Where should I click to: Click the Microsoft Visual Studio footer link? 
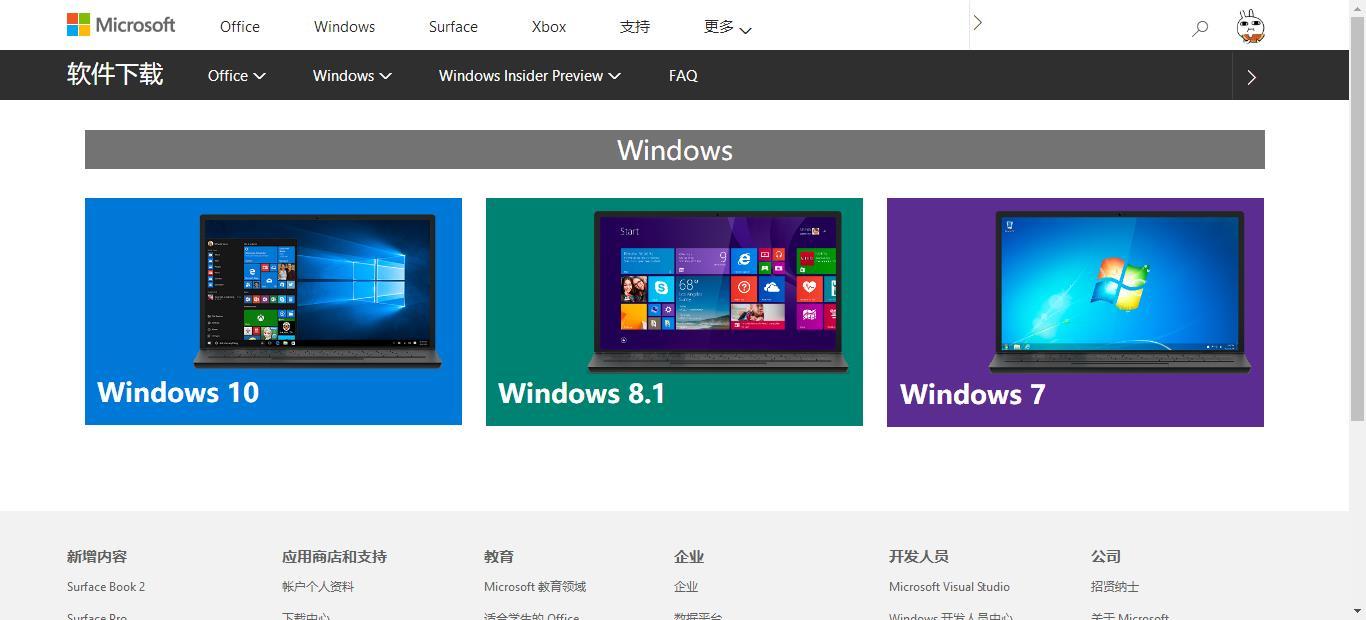948,587
